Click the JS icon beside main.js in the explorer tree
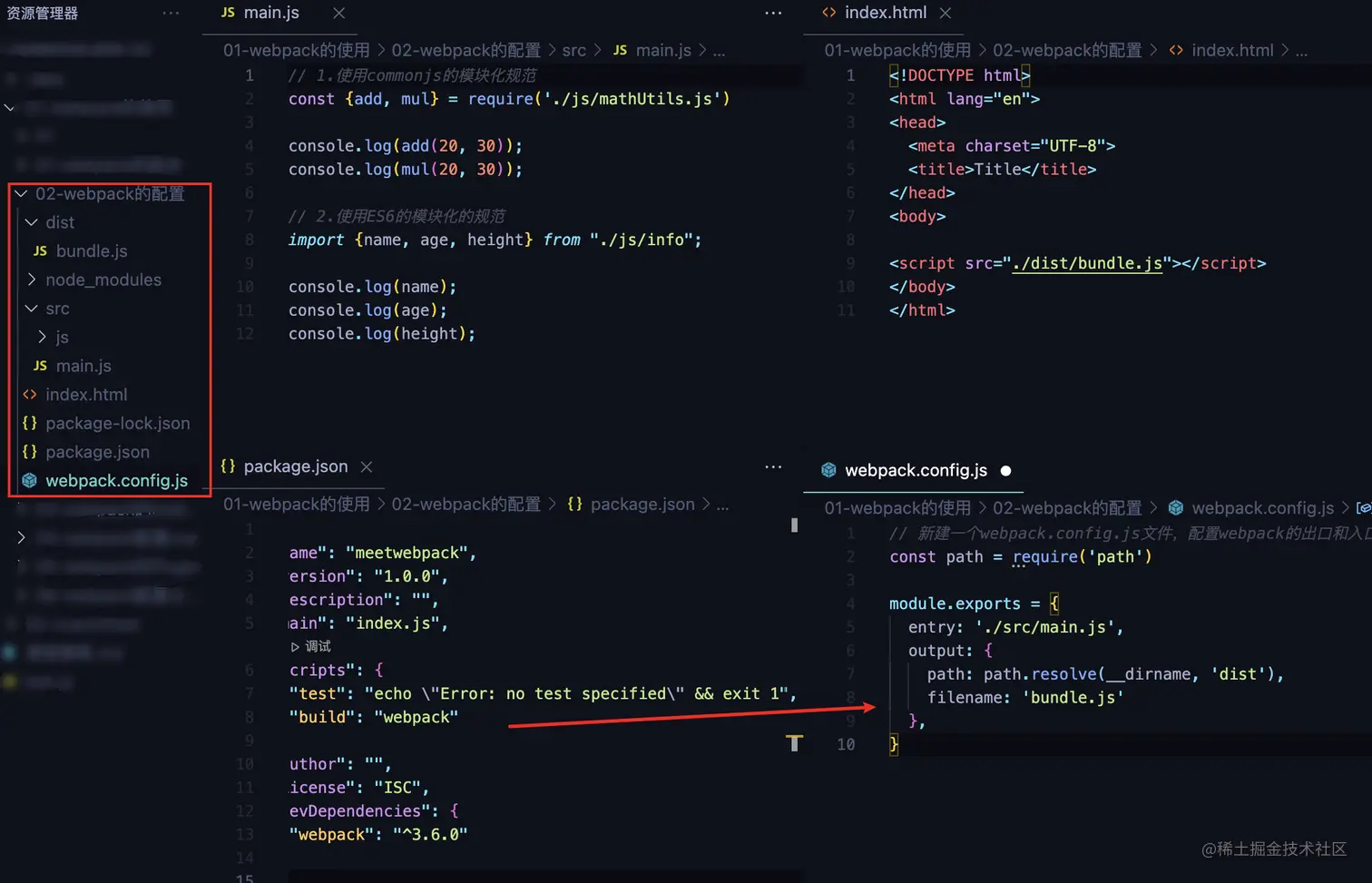 (40, 366)
